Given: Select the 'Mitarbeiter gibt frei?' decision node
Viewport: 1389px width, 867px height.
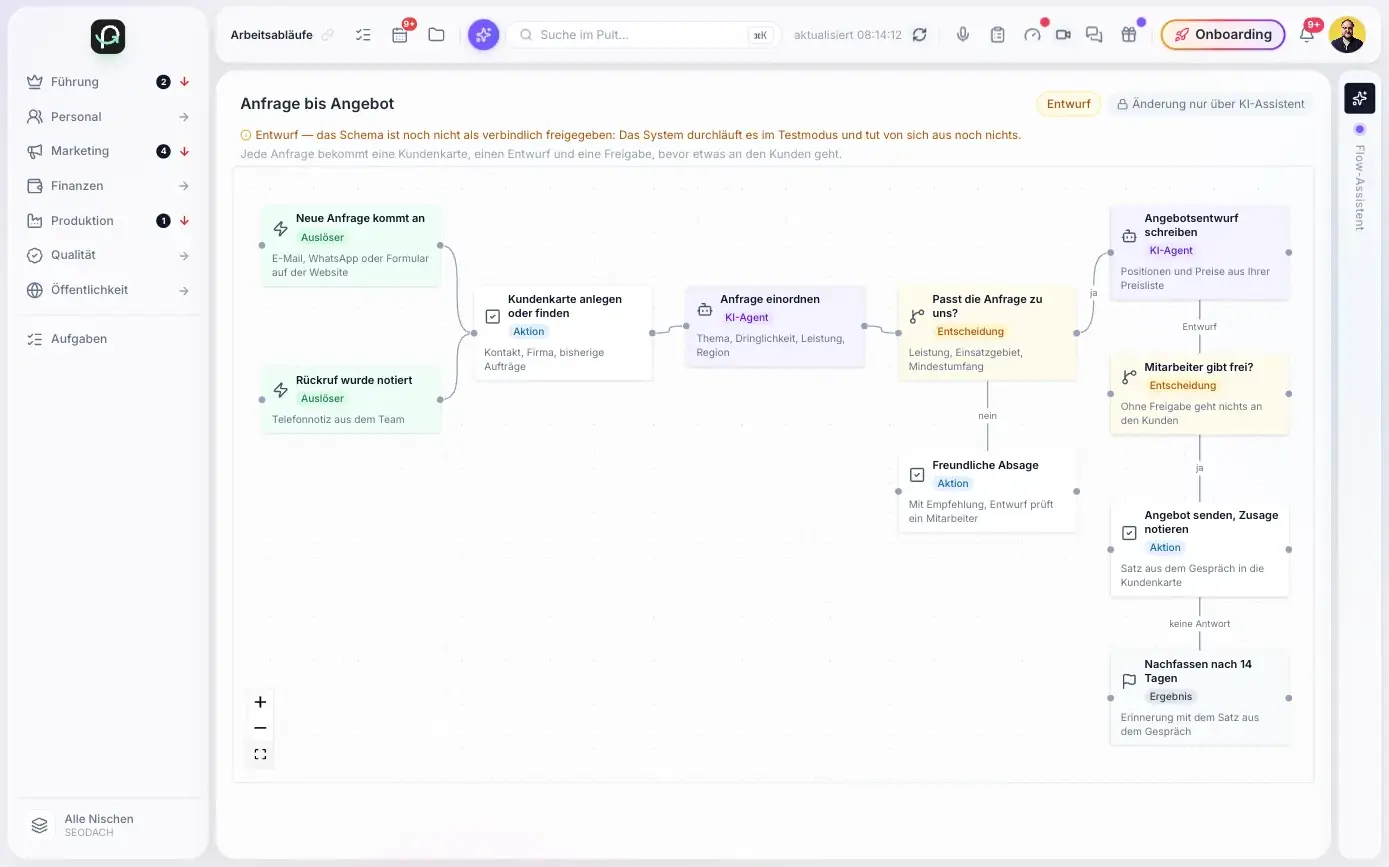Looking at the screenshot, I should click(1199, 394).
